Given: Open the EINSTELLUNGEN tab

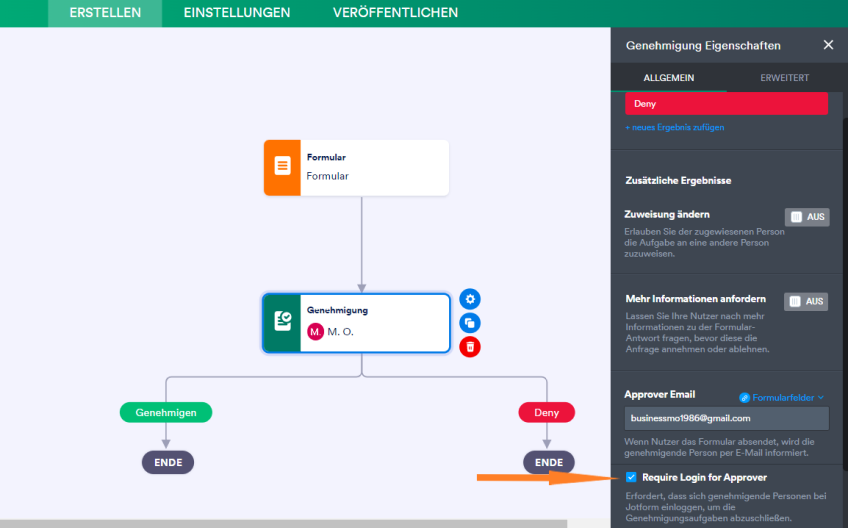Looking at the screenshot, I should pos(237,13).
